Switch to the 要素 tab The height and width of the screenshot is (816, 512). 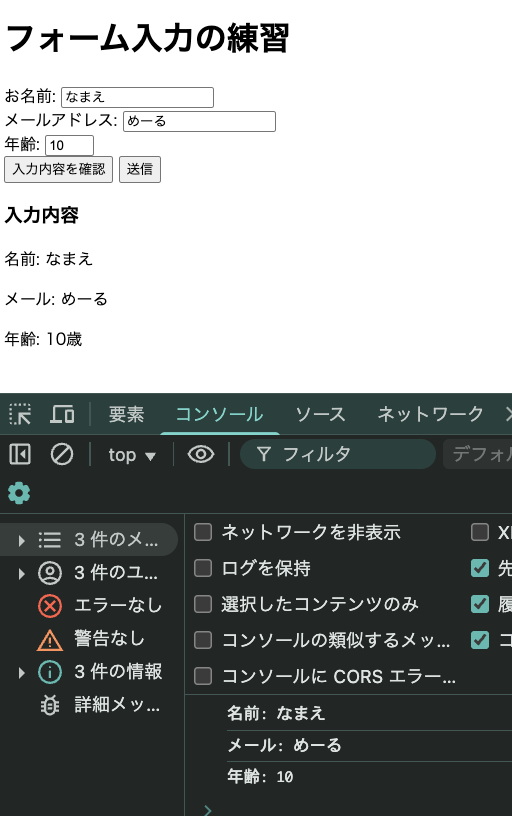[x=126, y=414]
